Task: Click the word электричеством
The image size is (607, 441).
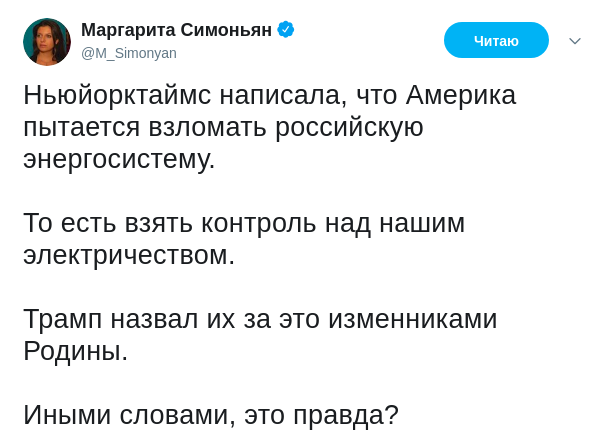Action: coord(129,255)
